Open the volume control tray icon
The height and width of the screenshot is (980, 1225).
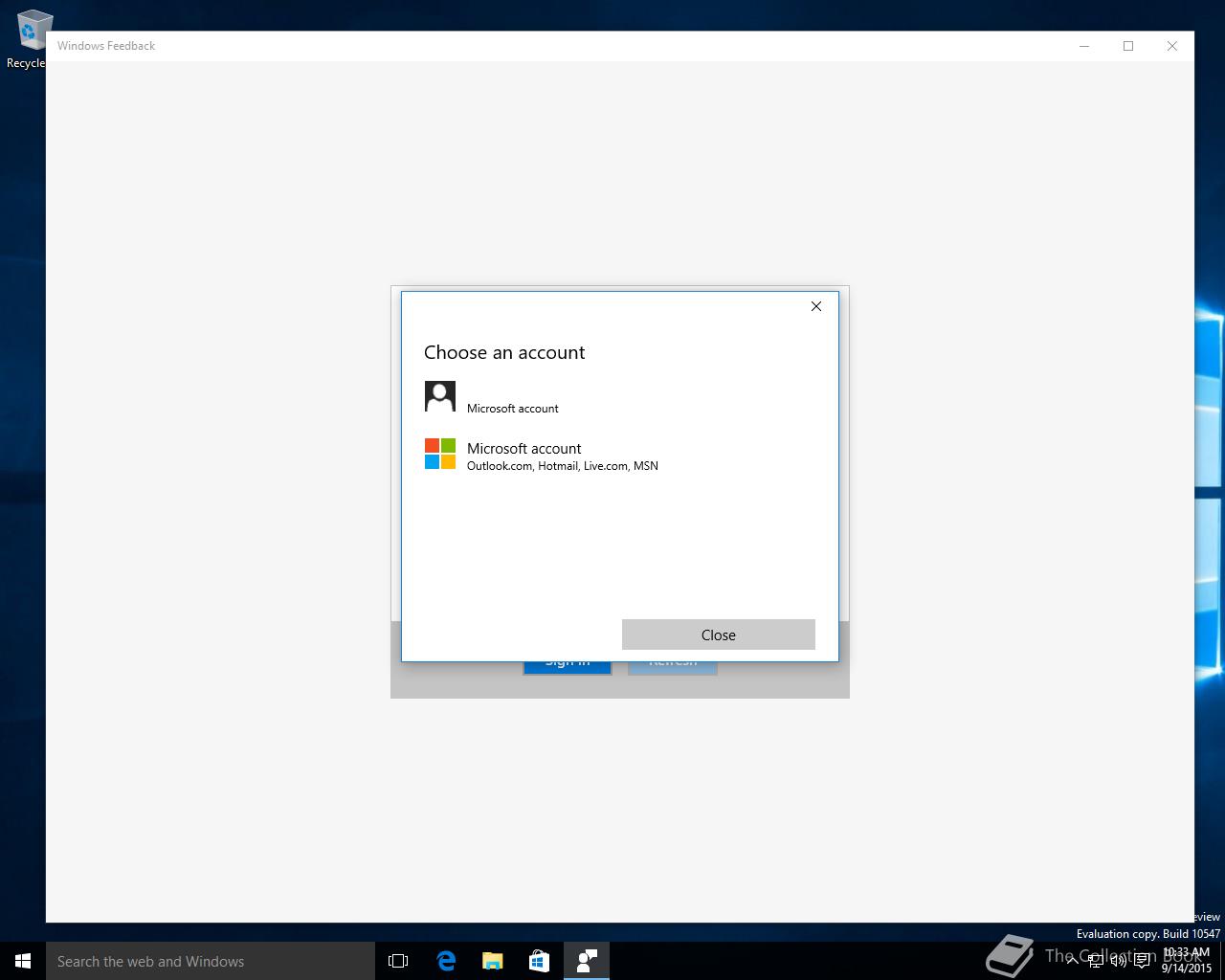point(1118,961)
